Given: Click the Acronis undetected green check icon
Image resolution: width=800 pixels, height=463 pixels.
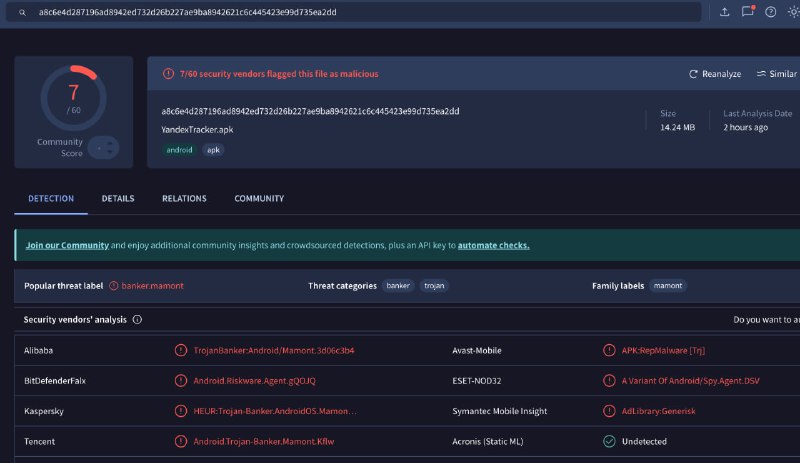Looking at the screenshot, I should click(x=609, y=442).
